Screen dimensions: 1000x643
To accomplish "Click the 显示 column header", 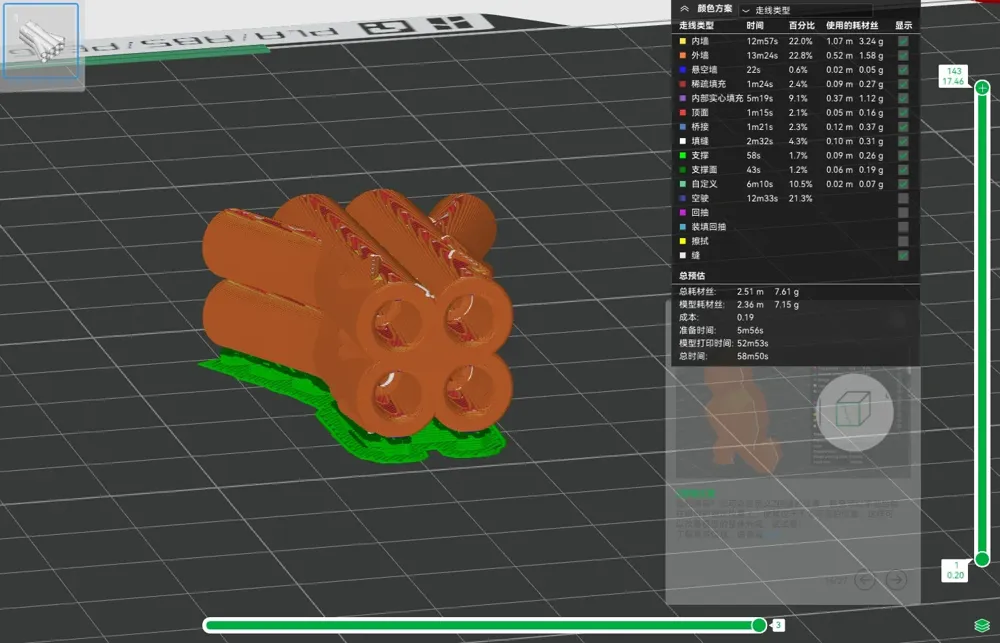I will tap(903, 25).
